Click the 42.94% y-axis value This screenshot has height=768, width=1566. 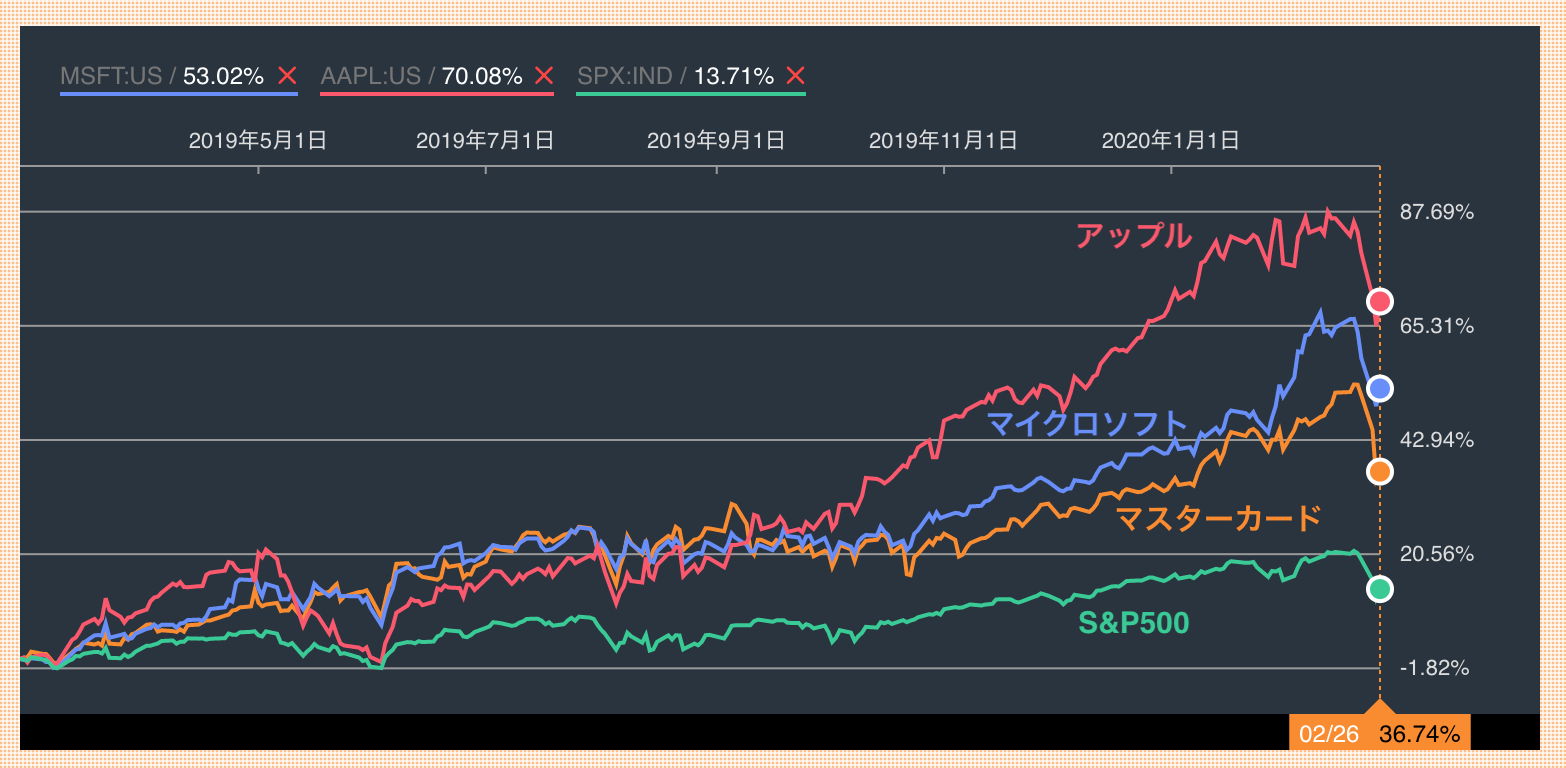[1436, 440]
